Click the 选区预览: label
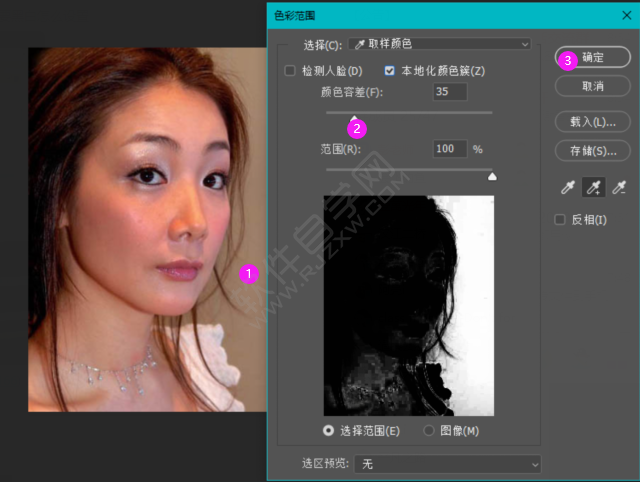 coord(325,463)
